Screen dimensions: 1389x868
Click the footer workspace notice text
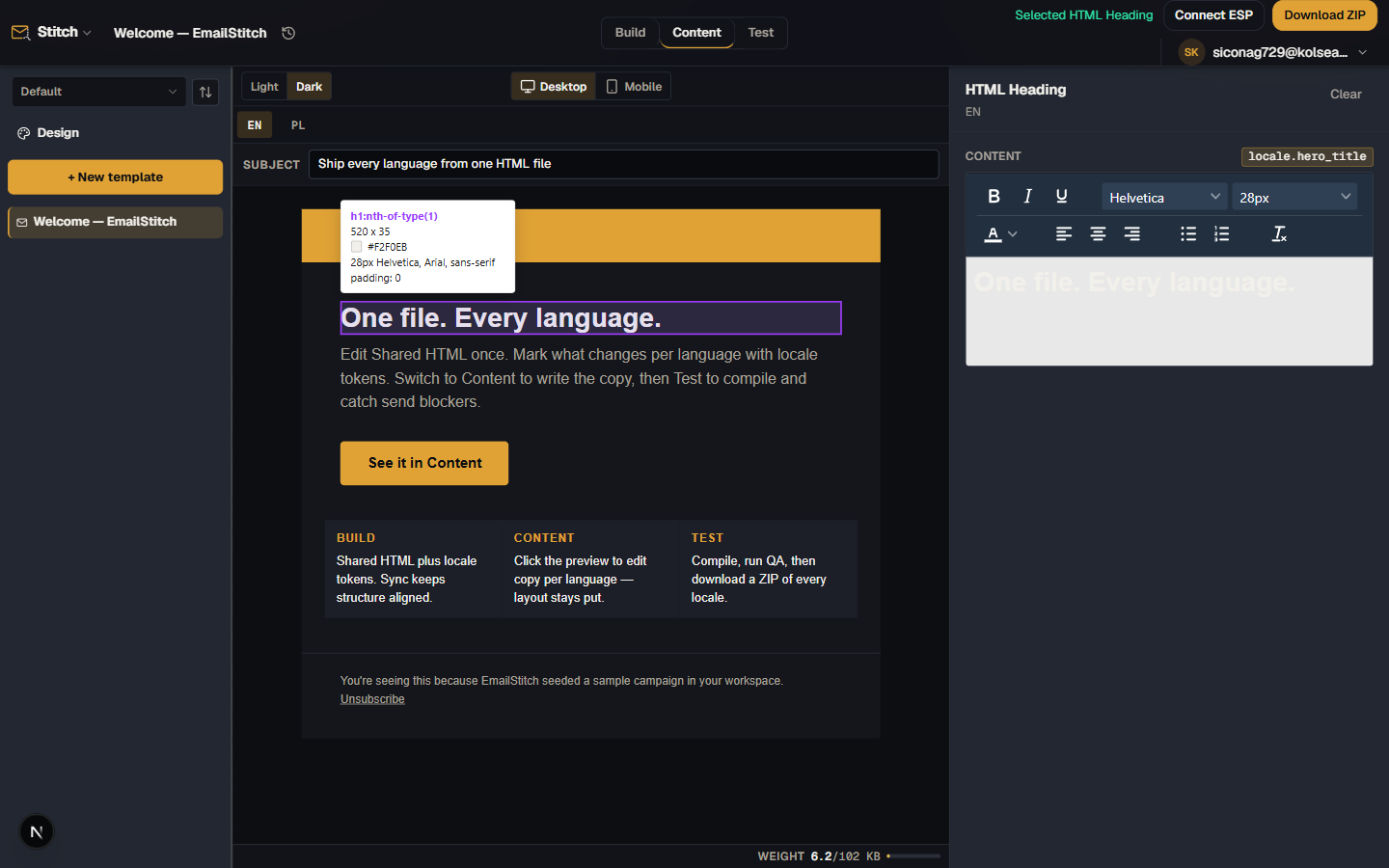(x=561, y=681)
